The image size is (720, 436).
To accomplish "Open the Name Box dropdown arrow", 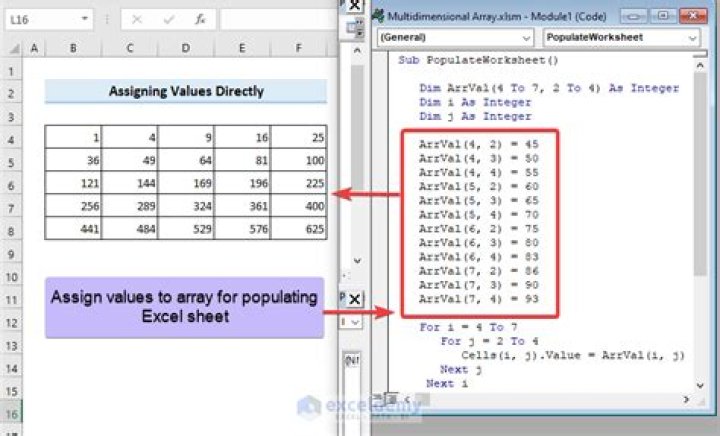I will (84, 19).
